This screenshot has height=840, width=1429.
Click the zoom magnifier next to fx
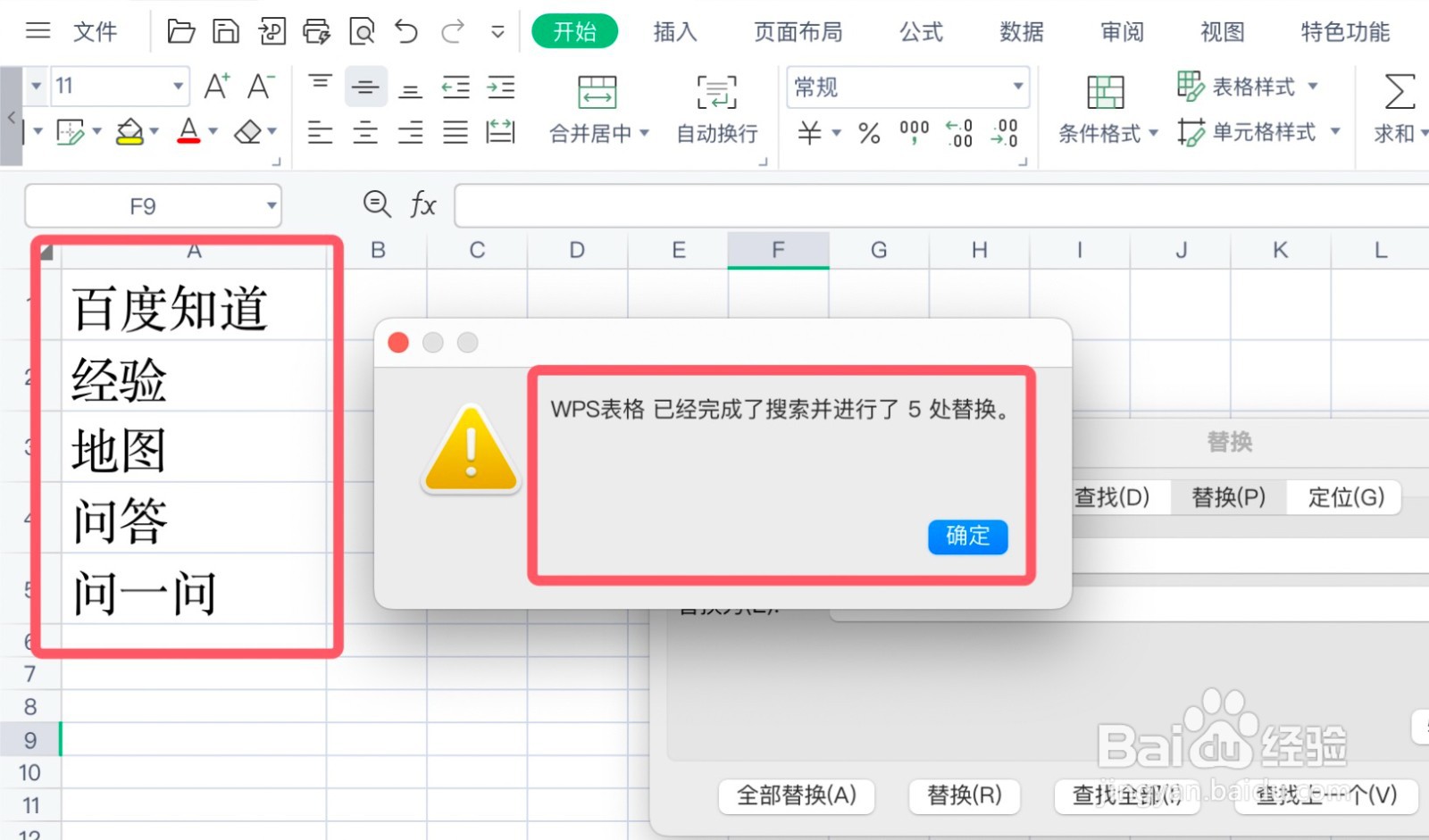[x=377, y=204]
